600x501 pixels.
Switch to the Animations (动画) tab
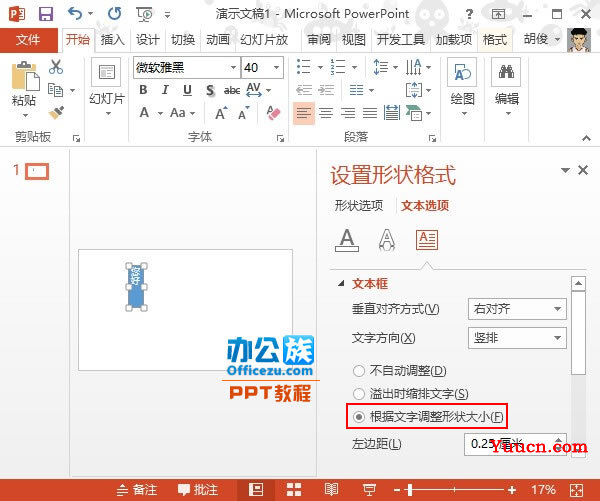click(218, 39)
